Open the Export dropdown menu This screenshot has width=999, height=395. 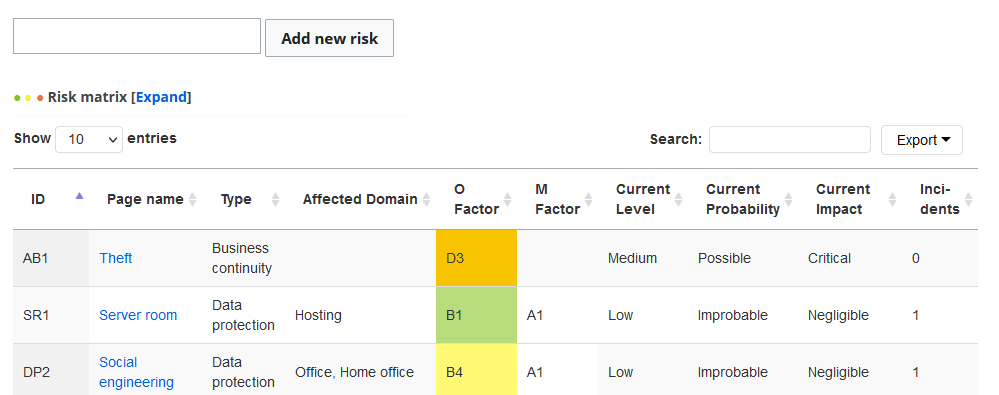[921, 140]
